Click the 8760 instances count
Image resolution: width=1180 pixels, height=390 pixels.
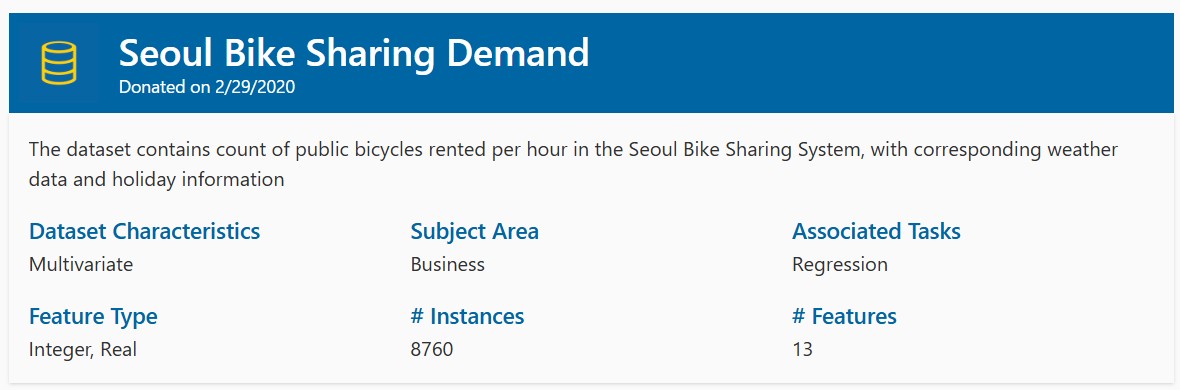432,350
